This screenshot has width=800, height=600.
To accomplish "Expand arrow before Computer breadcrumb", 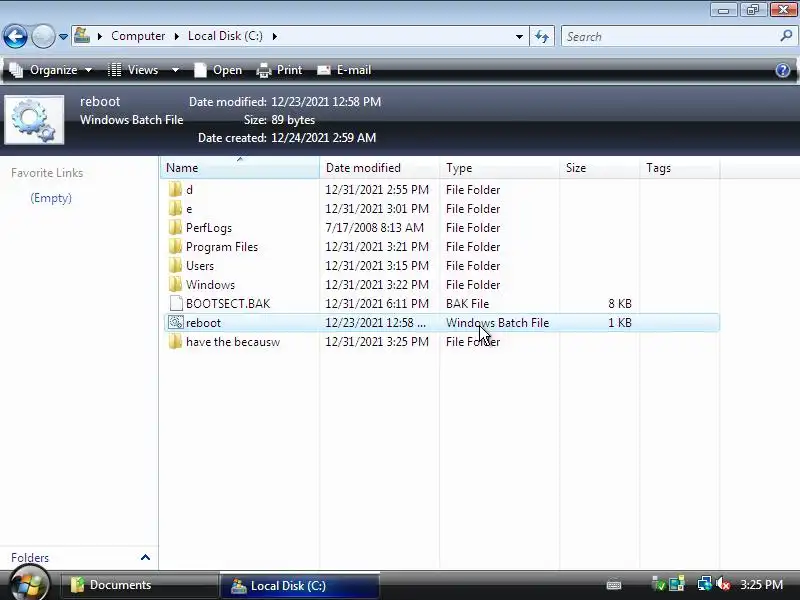I will coord(99,36).
